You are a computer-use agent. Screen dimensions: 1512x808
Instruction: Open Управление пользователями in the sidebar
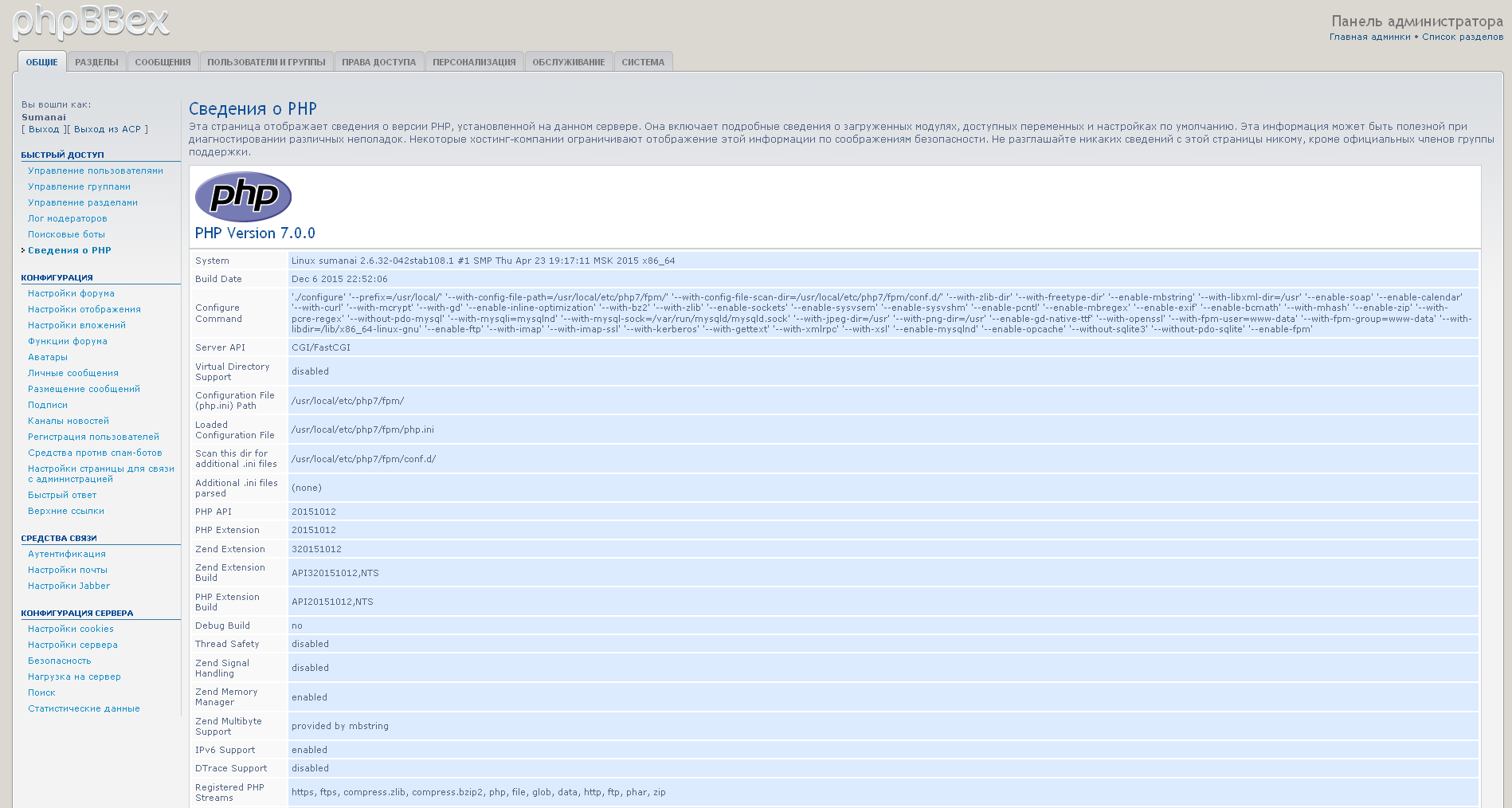coord(96,171)
